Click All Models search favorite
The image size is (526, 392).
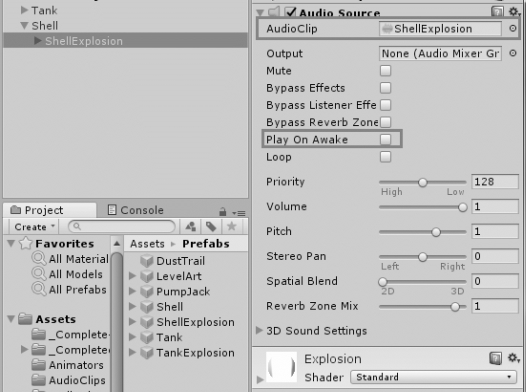coord(67,274)
